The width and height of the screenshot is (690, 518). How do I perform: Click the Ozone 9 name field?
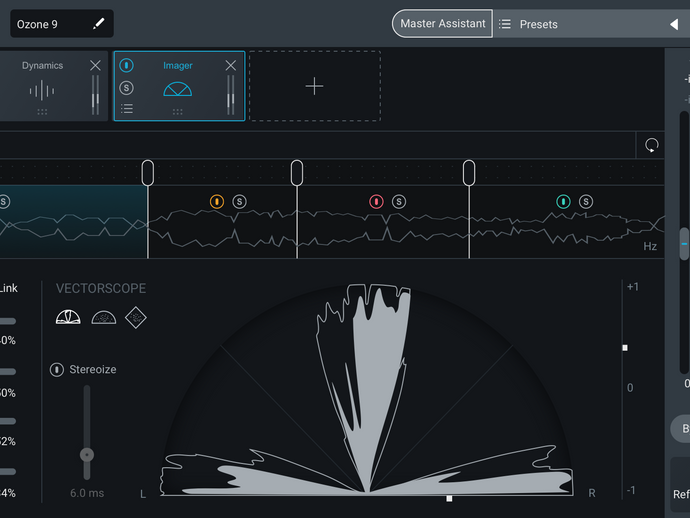click(x=62, y=24)
